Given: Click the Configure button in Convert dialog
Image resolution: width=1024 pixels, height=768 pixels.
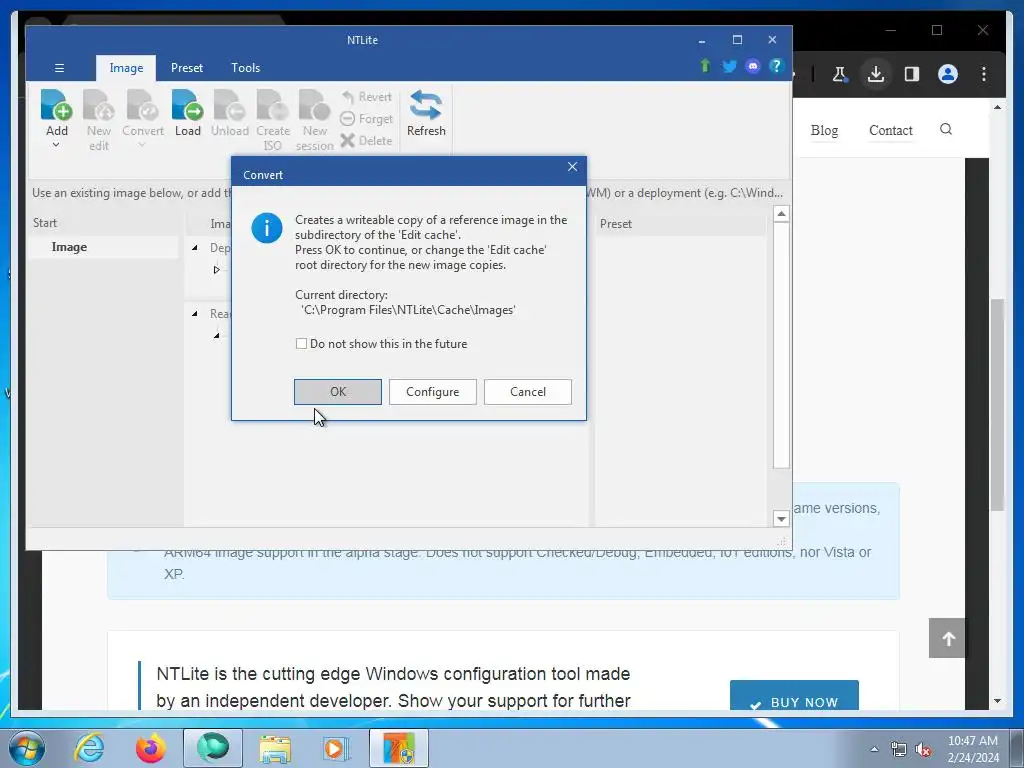Looking at the screenshot, I should (432, 392).
